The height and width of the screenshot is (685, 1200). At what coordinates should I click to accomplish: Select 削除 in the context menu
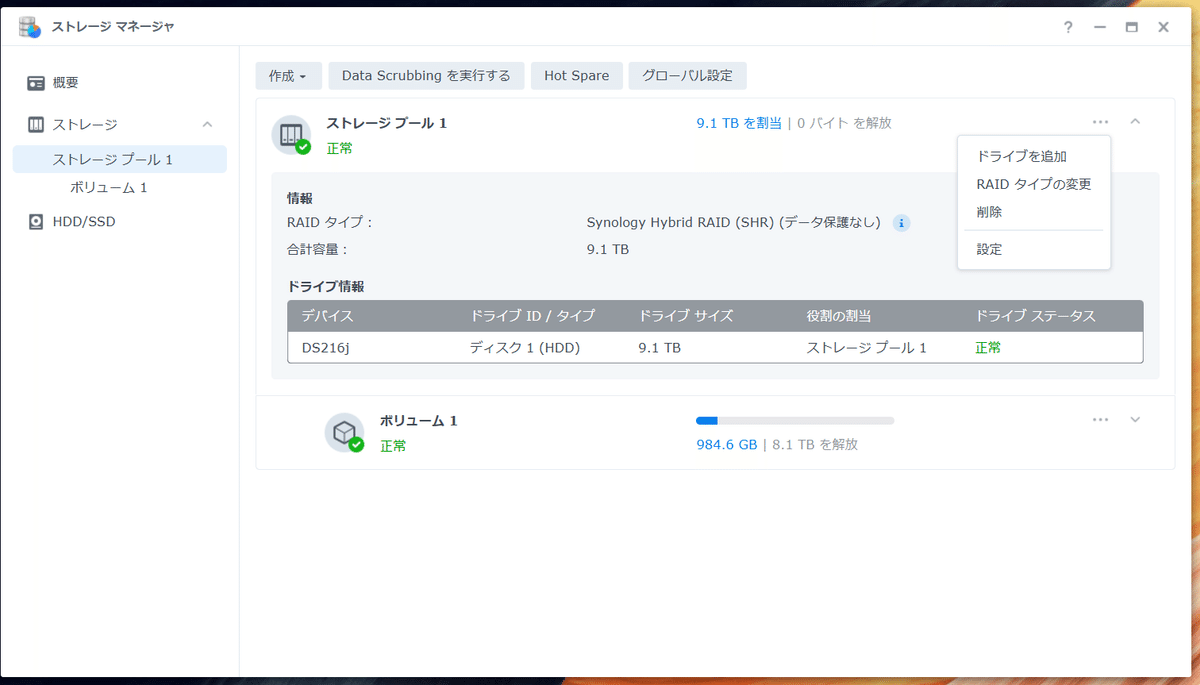[x=1033, y=212]
